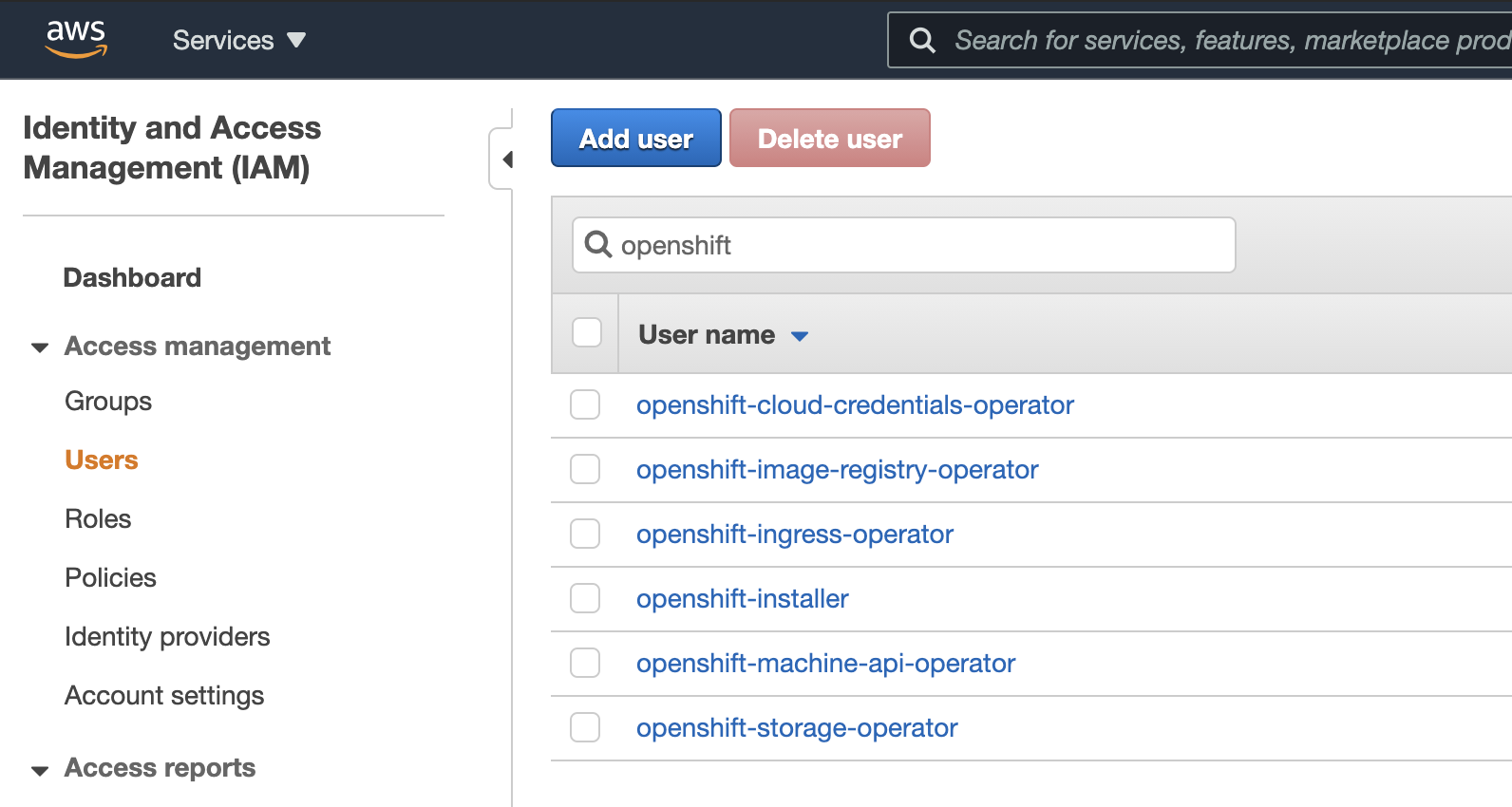Click the user filter search box
Viewport: 1512px width, 807px height.
pyautogui.click(x=904, y=245)
